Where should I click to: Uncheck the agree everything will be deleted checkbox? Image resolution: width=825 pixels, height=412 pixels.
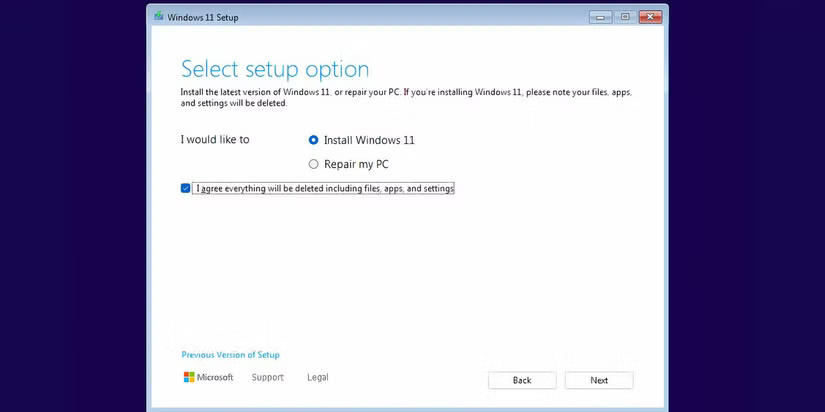tap(185, 188)
